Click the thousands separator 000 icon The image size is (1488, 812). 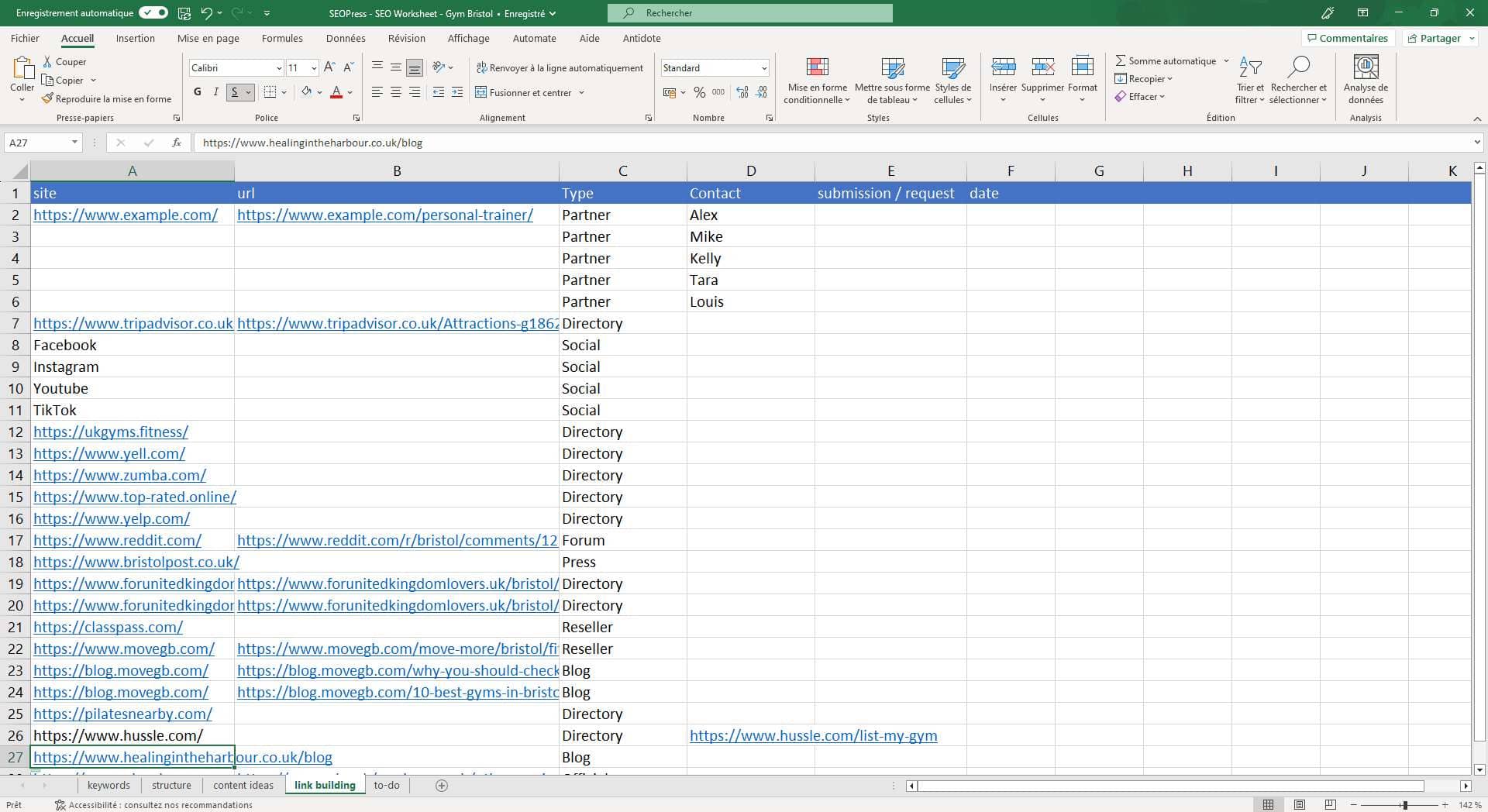click(x=718, y=92)
